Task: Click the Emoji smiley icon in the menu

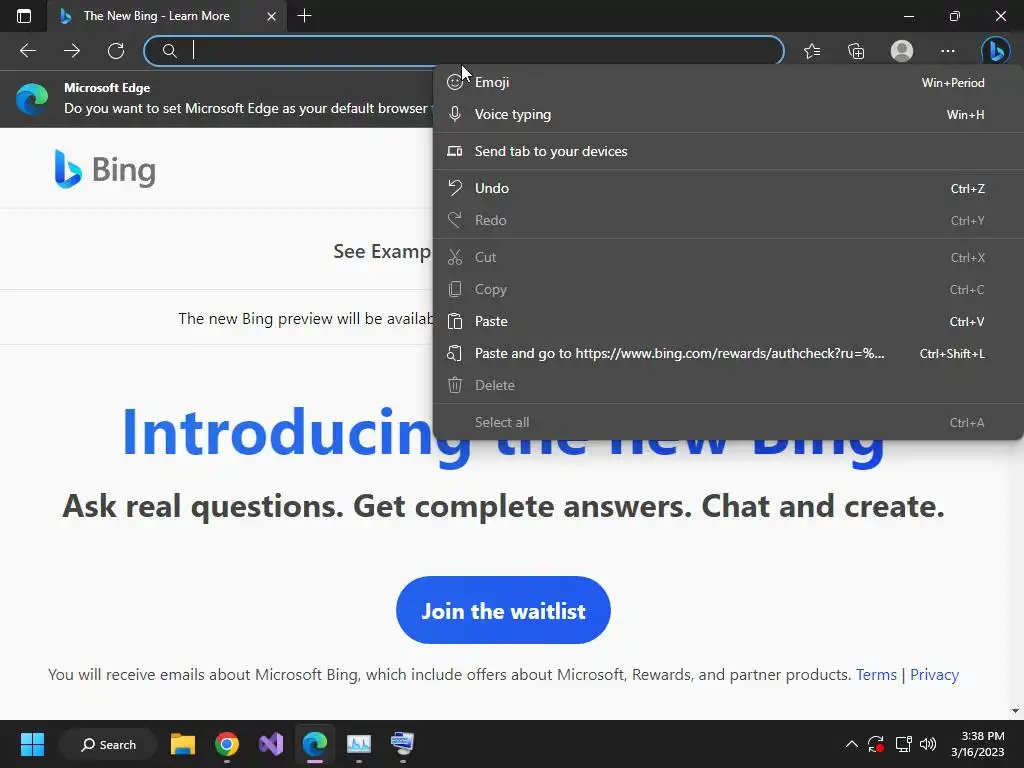Action: [455, 82]
